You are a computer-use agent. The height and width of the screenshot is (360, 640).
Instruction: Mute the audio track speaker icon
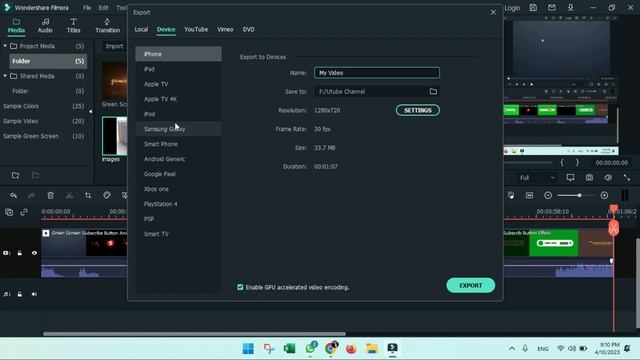34,294
